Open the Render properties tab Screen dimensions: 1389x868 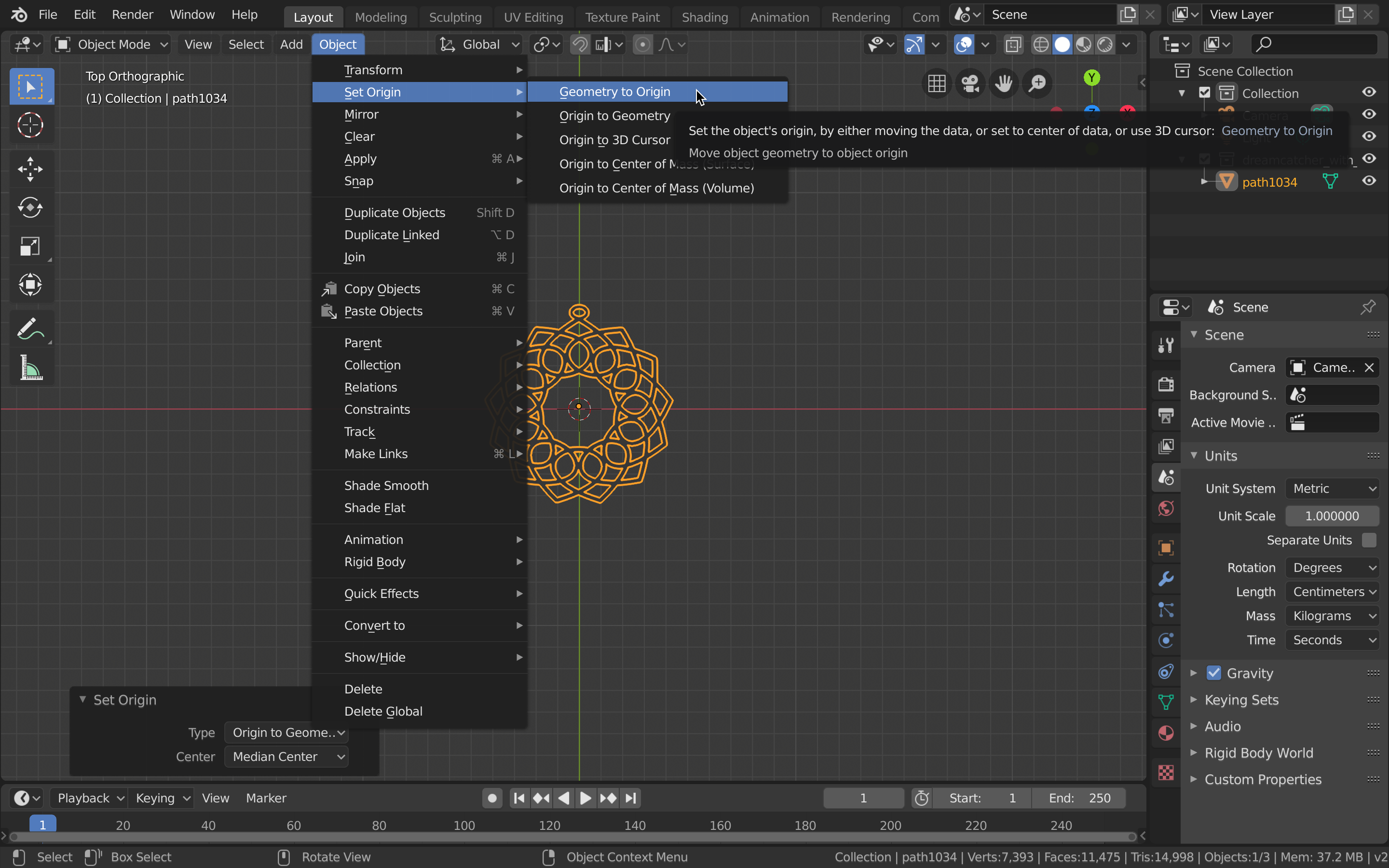(x=1166, y=384)
